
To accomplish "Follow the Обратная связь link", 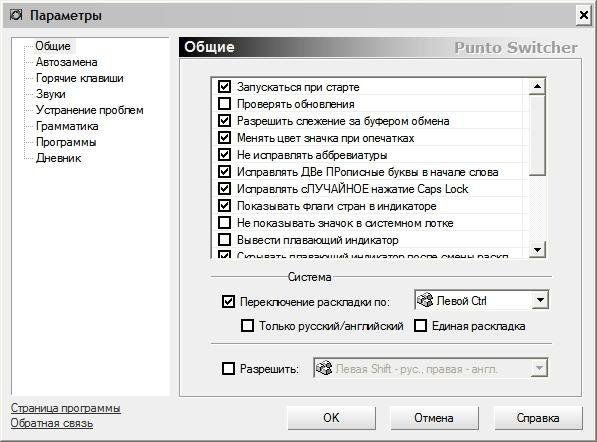I will click(x=52, y=423).
